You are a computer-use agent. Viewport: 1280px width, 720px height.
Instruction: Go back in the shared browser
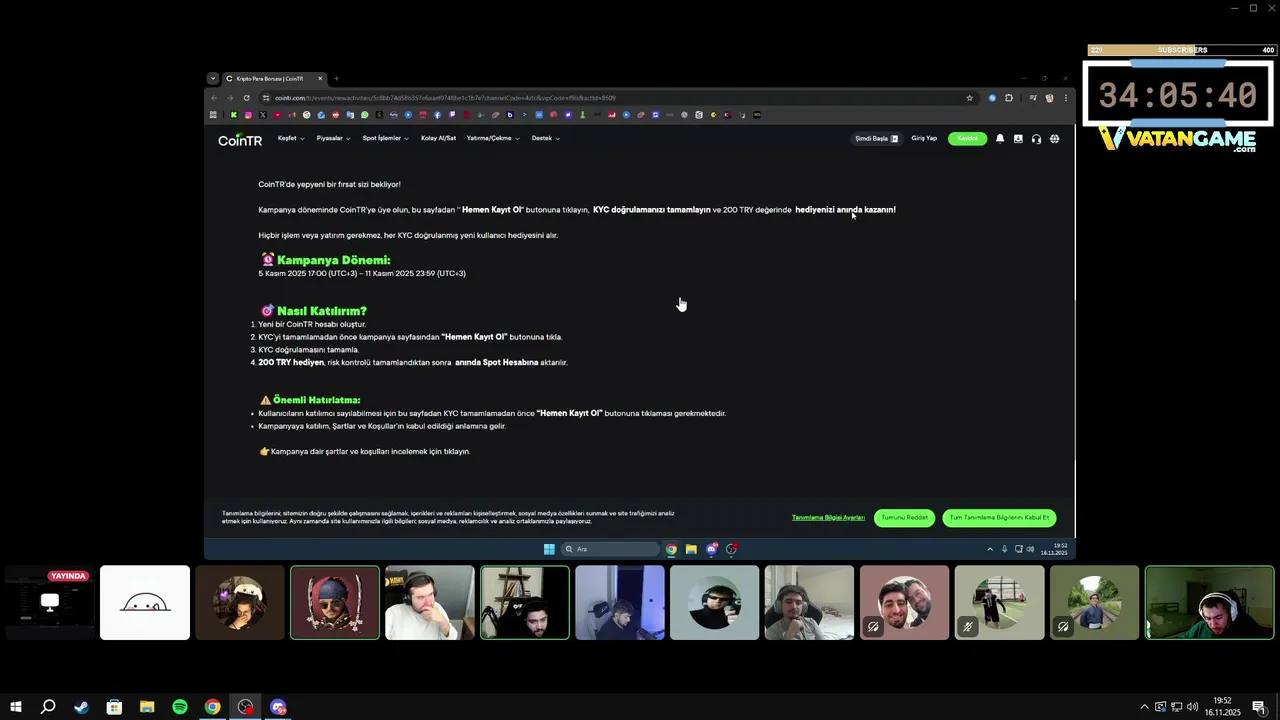(x=214, y=98)
